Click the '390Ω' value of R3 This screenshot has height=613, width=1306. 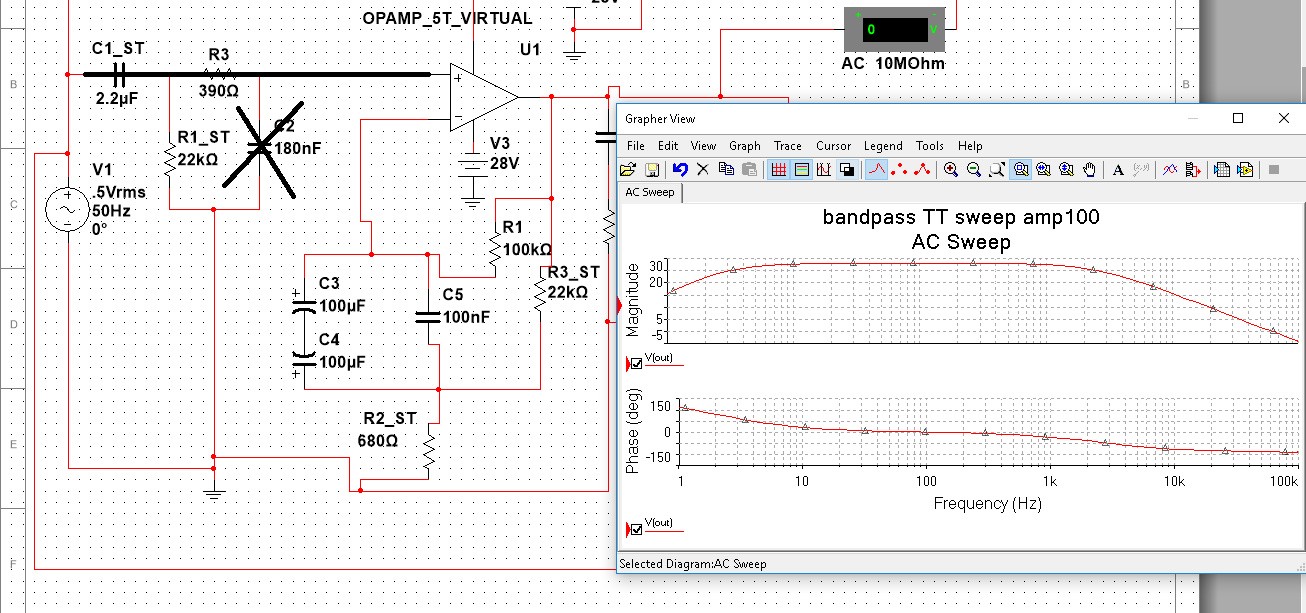pos(218,90)
